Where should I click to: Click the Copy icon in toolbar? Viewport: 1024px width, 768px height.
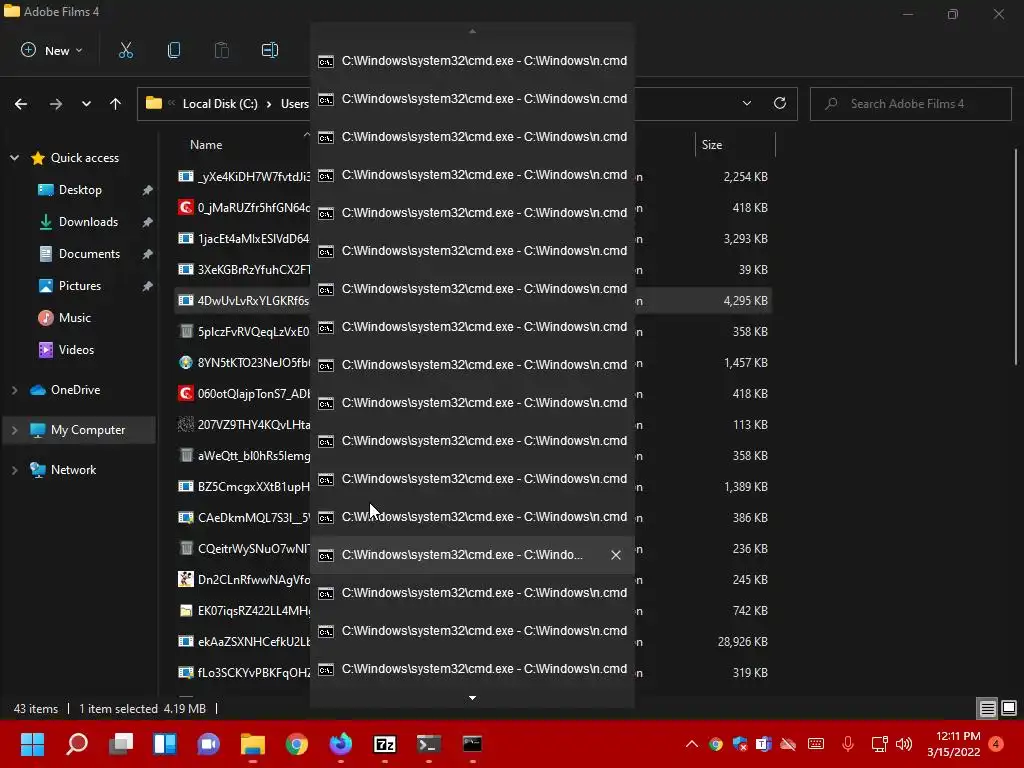point(174,50)
